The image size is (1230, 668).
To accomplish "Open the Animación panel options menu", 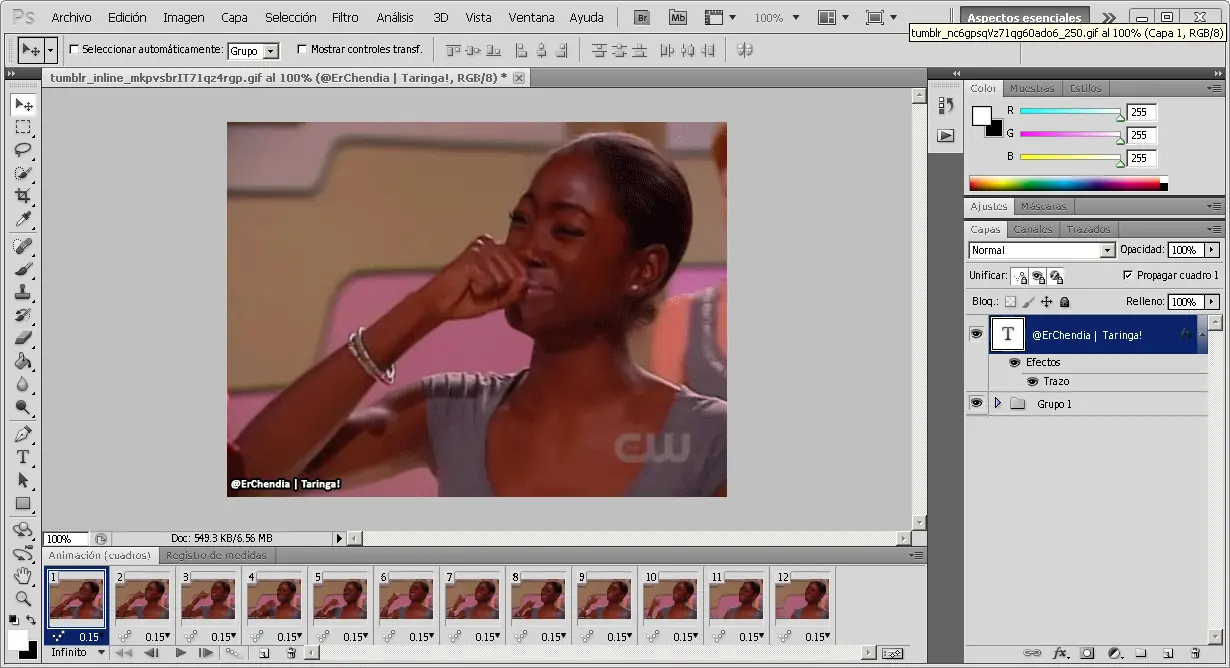I will [917, 554].
